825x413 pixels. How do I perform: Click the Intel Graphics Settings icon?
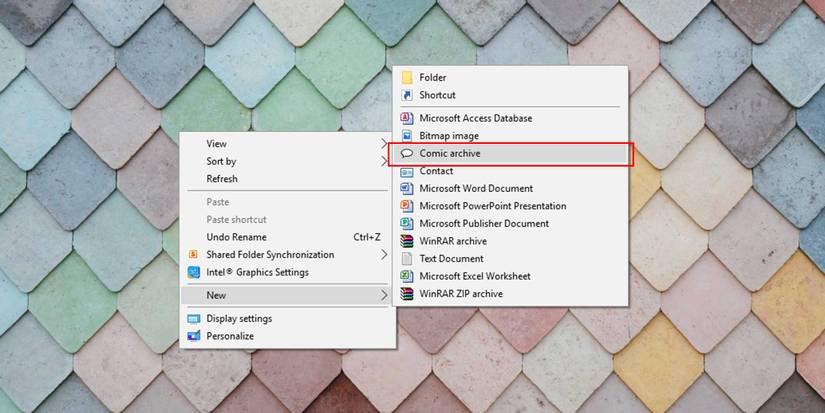pos(194,273)
